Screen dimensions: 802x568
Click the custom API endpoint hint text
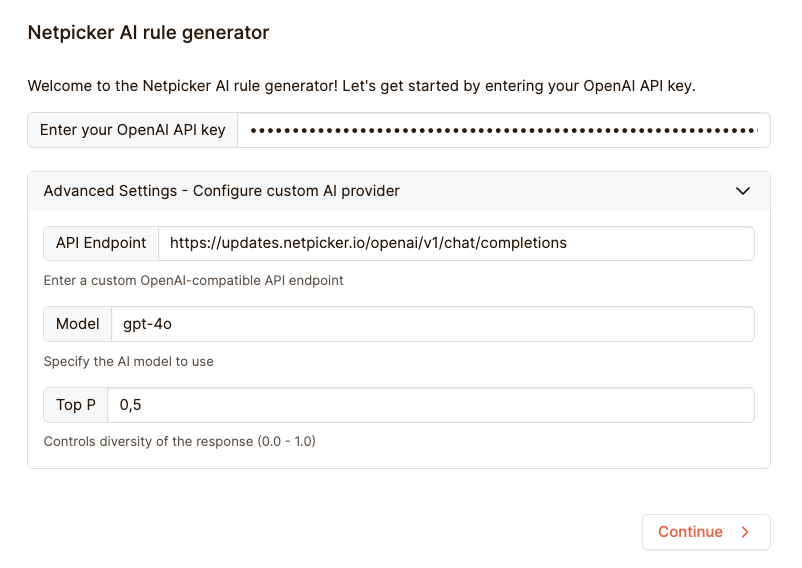click(193, 281)
